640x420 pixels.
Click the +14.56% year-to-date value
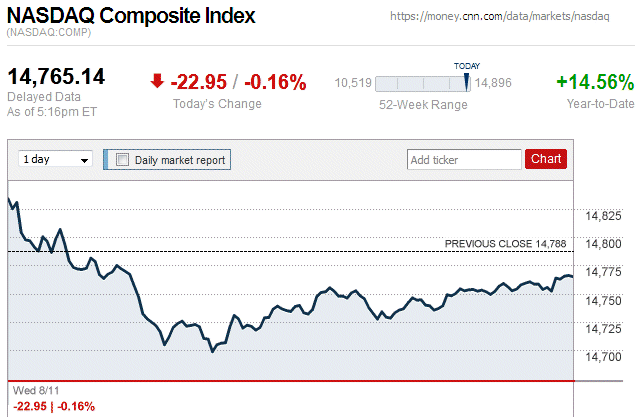pos(595,82)
